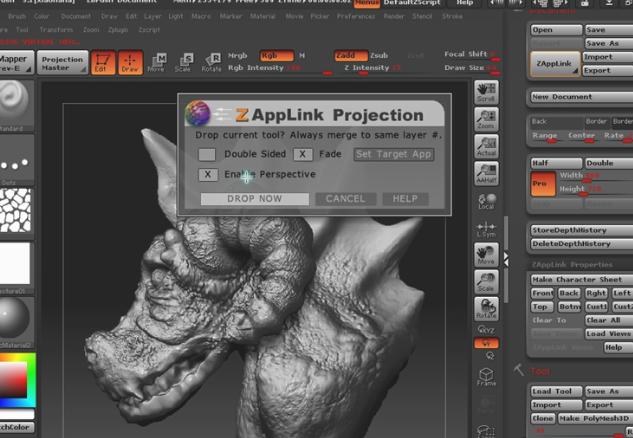
Task: Open the alpha texture thumbnail
Action: tap(14, 211)
